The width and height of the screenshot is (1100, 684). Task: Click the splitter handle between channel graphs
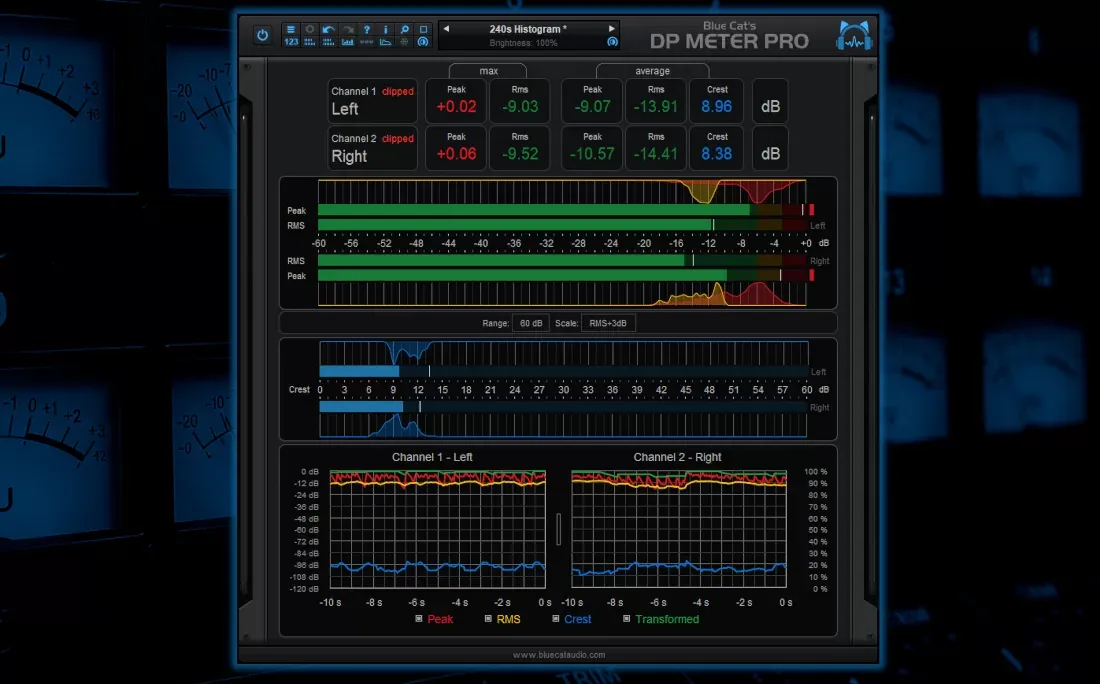(x=558, y=529)
